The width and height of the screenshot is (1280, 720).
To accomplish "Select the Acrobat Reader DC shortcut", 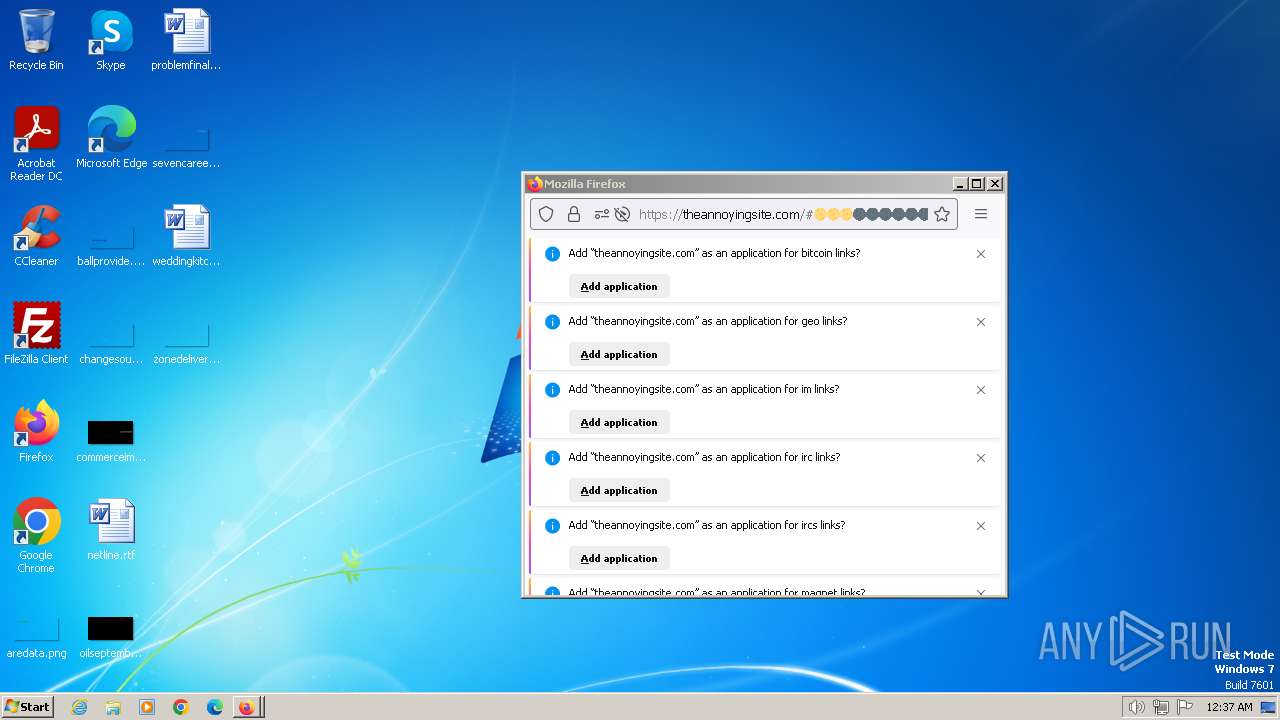I will (36, 144).
